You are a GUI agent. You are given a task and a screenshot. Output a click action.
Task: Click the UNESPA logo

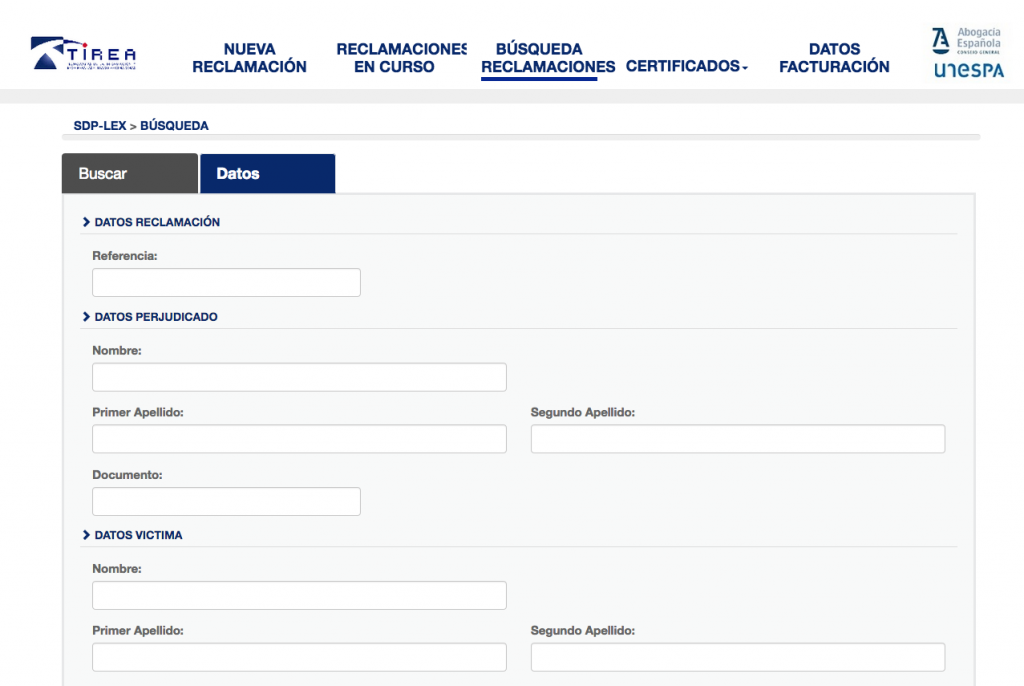(968, 70)
